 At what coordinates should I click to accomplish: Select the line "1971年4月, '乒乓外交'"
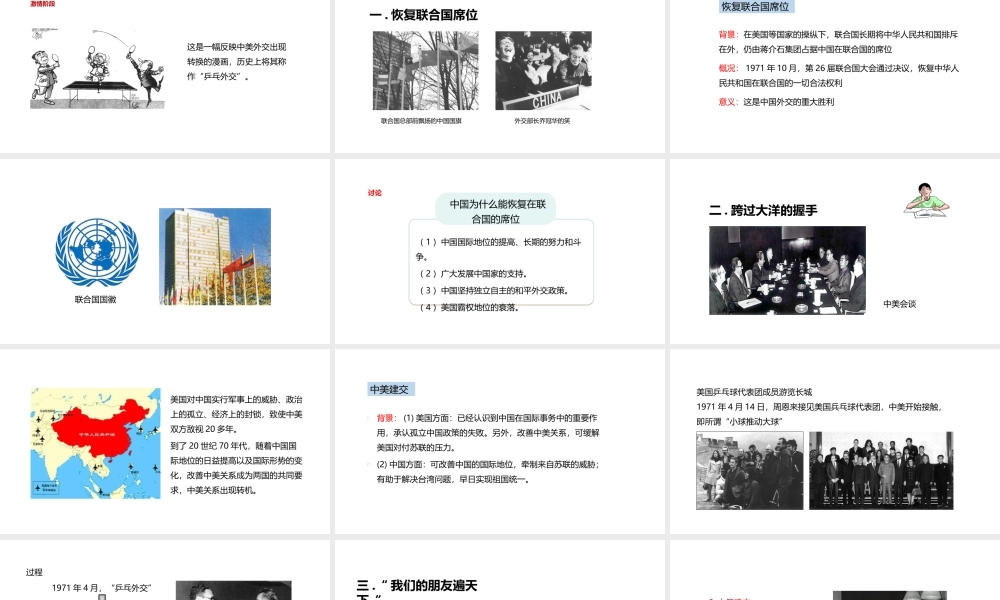pos(101,587)
